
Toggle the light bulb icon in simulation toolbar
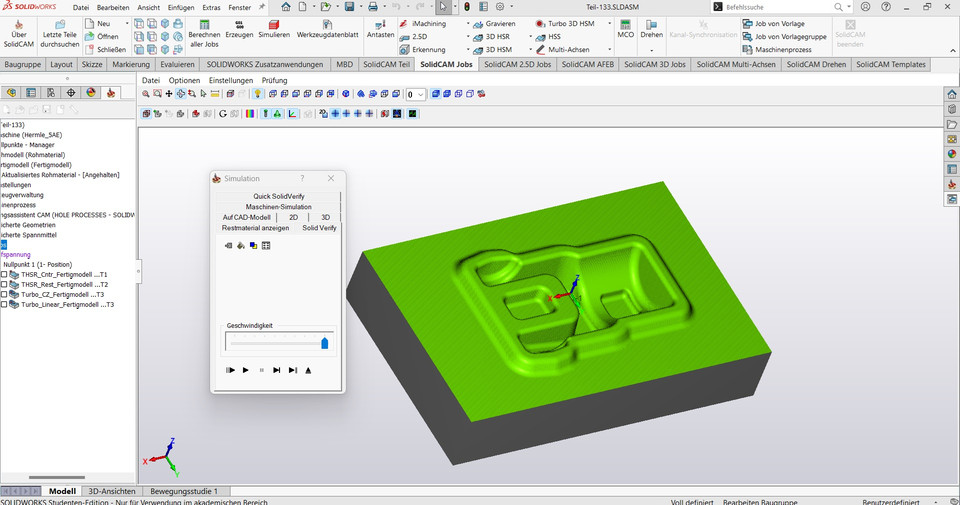(x=258, y=94)
